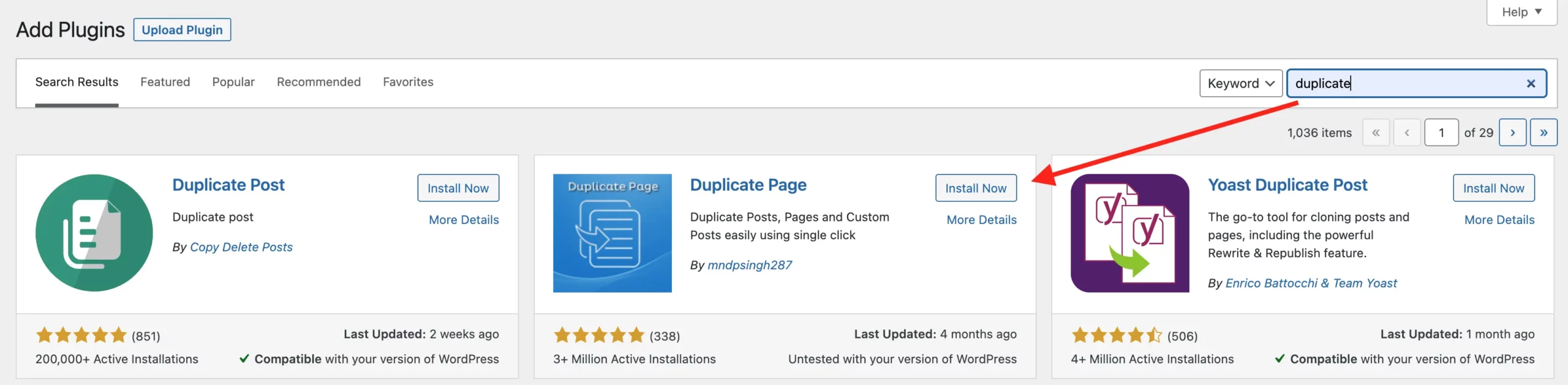Open the Keyword search type dropdown
The width and height of the screenshot is (1568, 385).
[x=1241, y=83]
